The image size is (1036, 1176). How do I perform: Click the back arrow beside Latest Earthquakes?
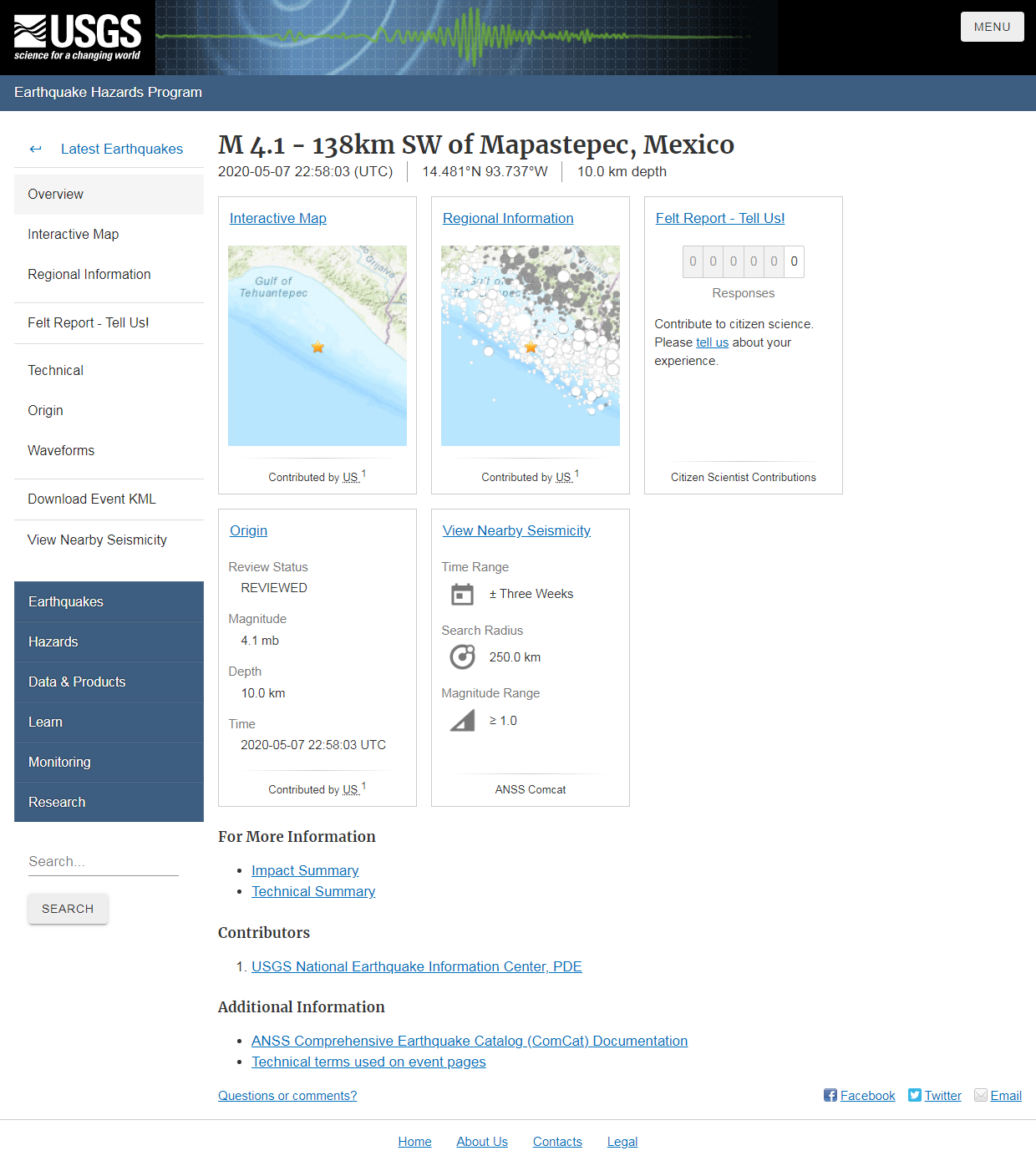coord(35,149)
